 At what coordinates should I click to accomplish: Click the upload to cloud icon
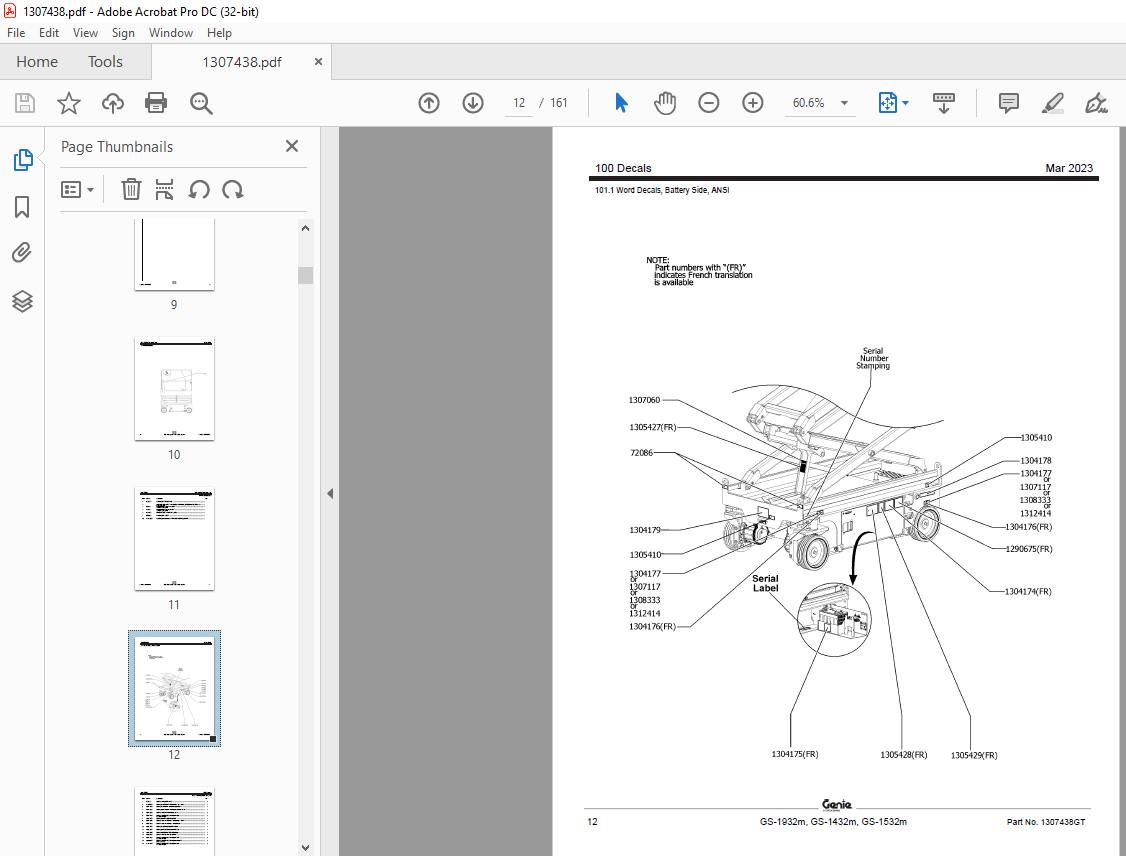113,103
